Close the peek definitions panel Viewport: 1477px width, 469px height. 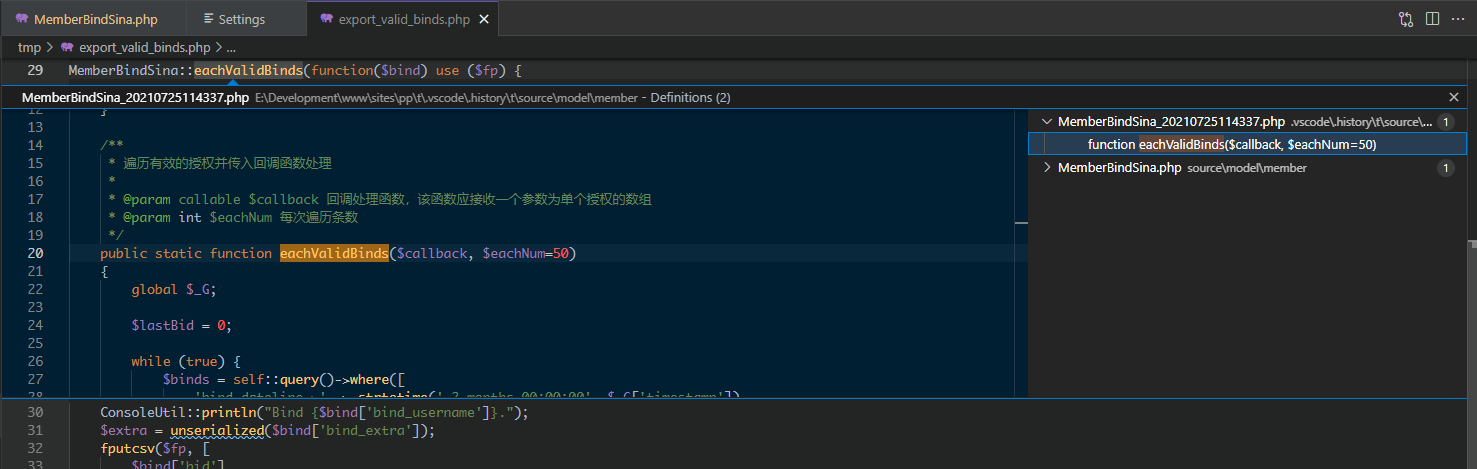[x=1454, y=97]
